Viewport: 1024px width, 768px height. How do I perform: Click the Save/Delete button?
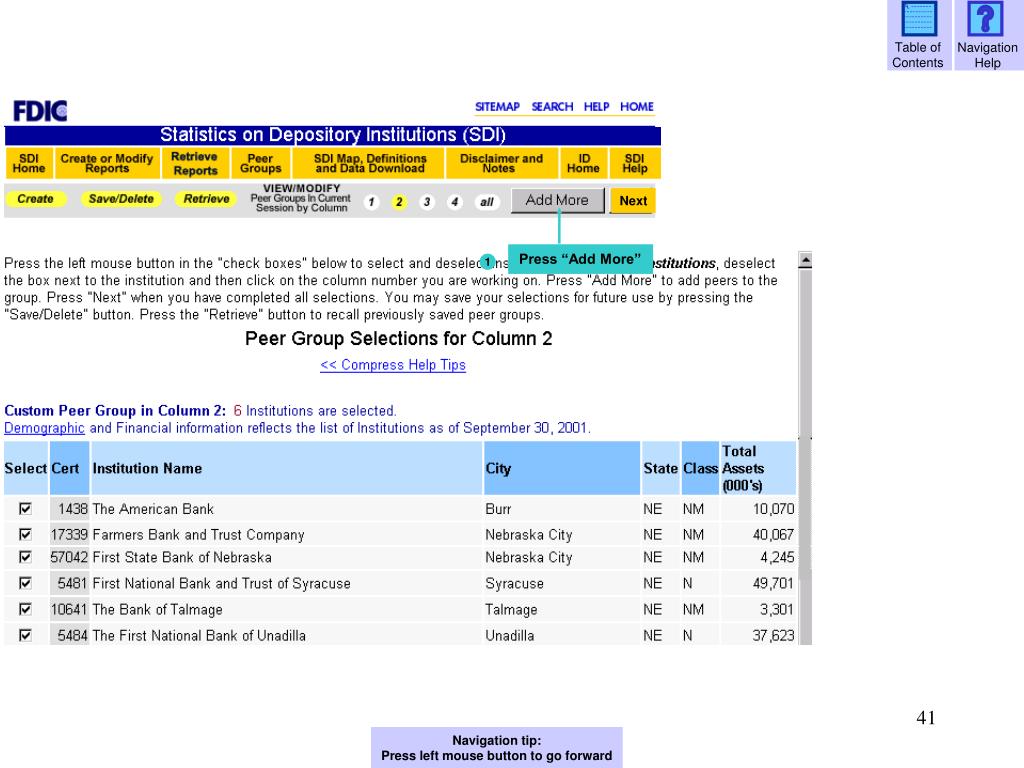[121, 199]
